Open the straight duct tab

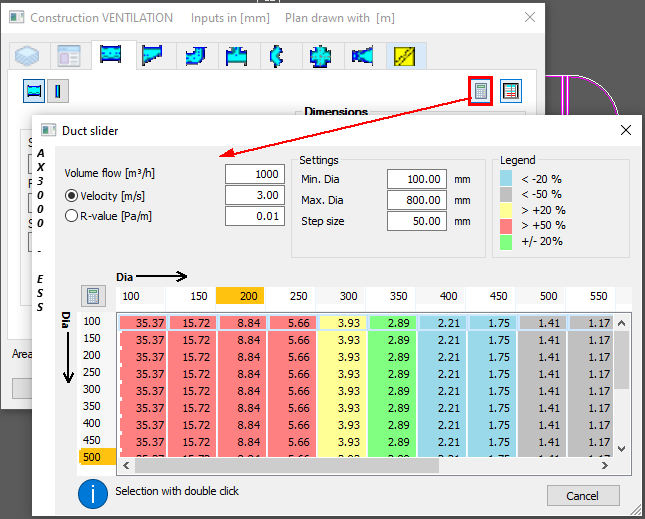[x=111, y=56]
